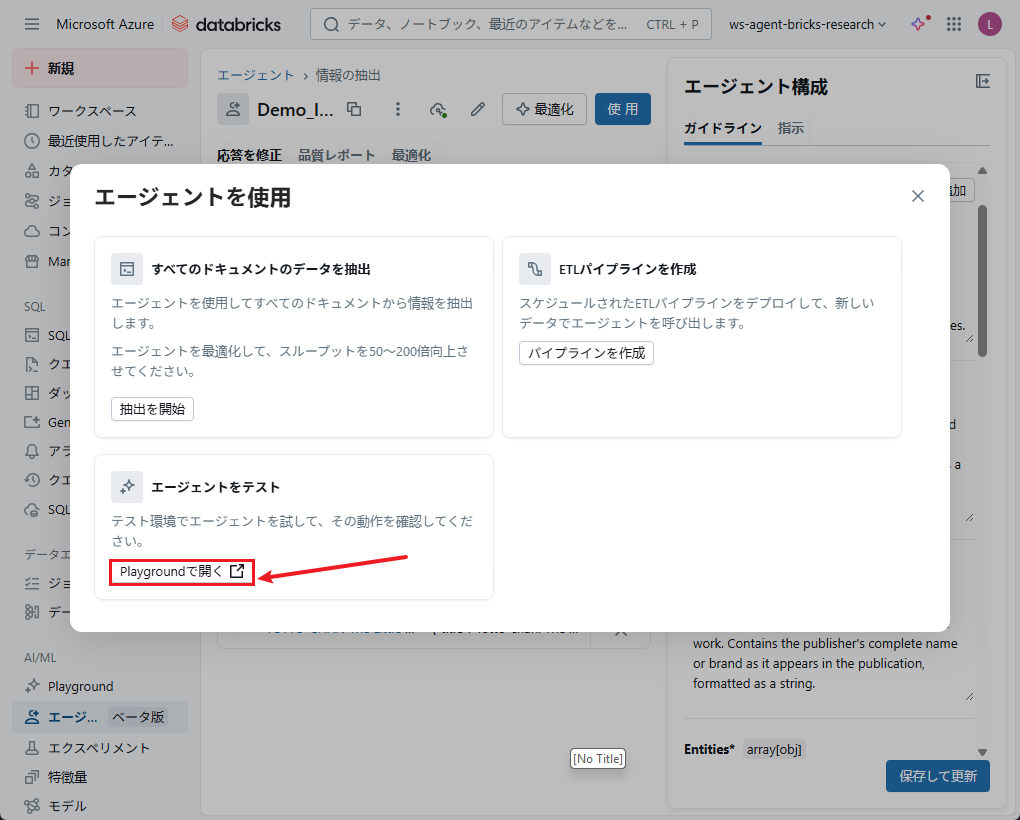The width and height of the screenshot is (1020, 820).
Task: Open the apps grid launcher
Action: pos(954,24)
